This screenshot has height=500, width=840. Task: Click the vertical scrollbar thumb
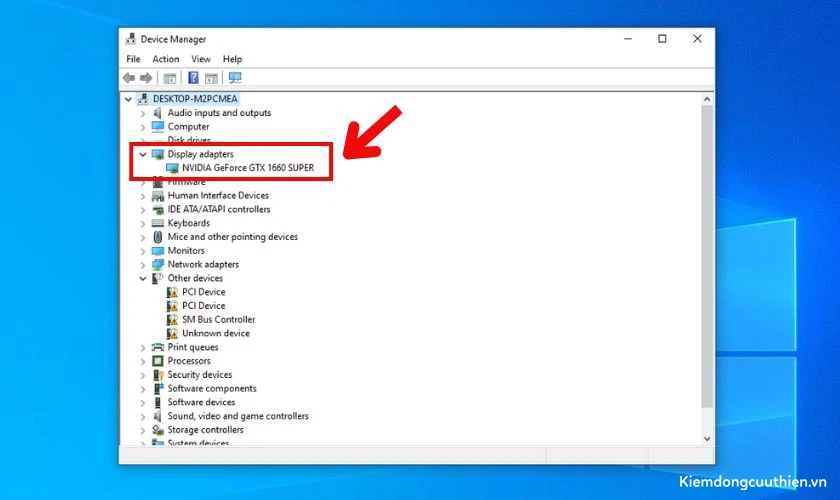coord(707,256)
